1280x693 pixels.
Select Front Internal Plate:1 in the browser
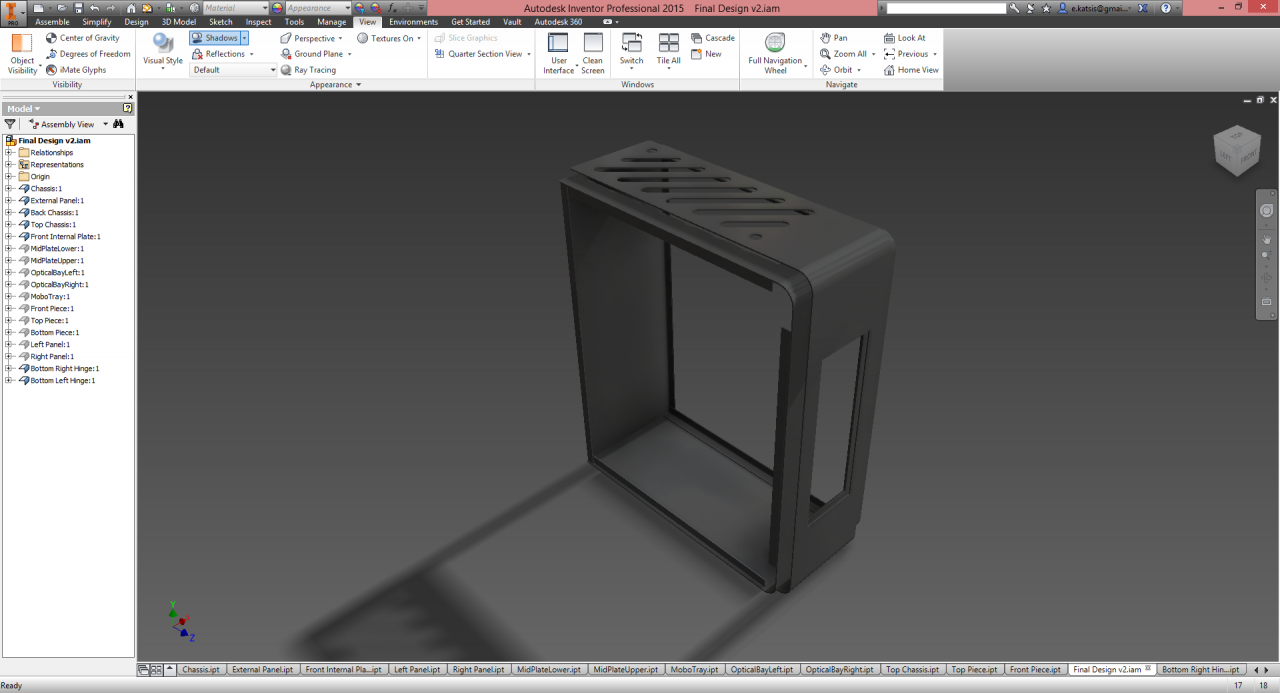65,236
